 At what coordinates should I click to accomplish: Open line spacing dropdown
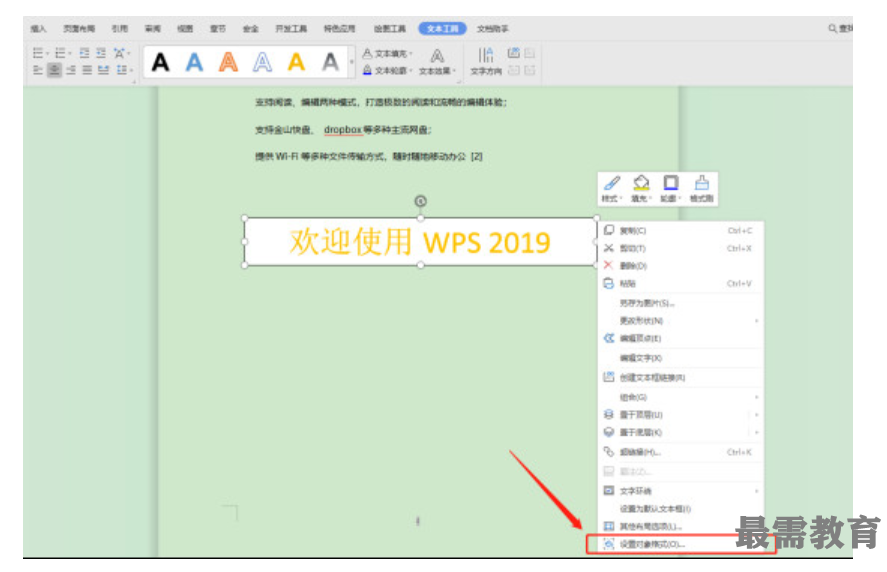124,70
